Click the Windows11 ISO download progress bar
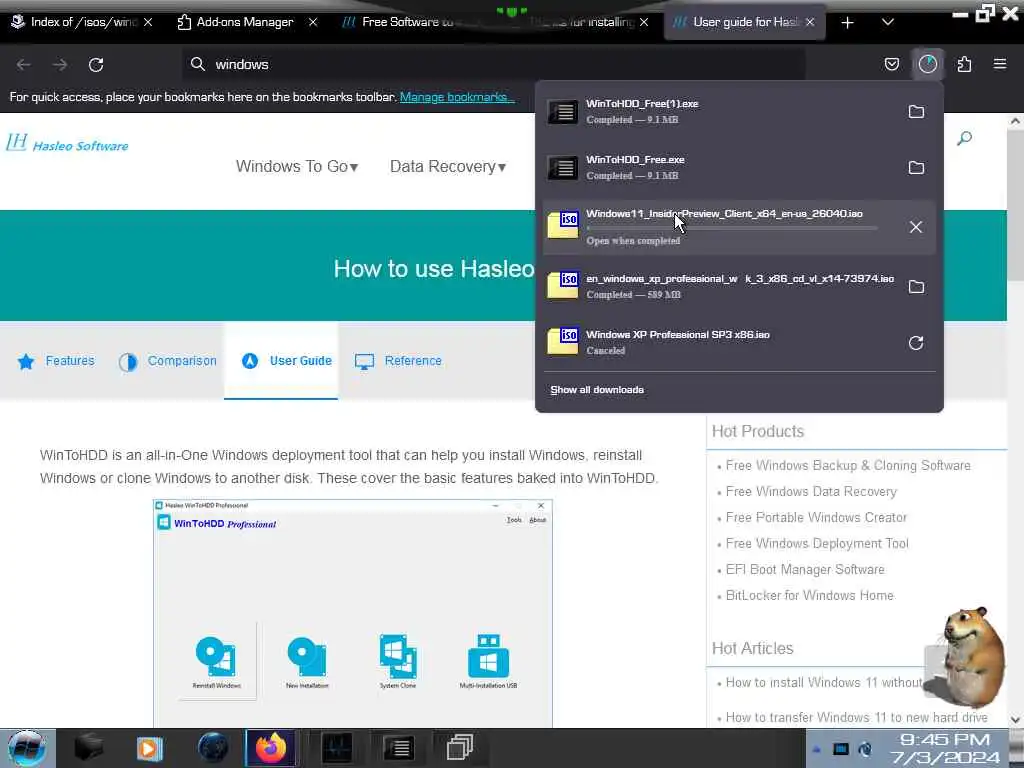This screenshot has width=1024, height=768. click(x=731, y=228)
